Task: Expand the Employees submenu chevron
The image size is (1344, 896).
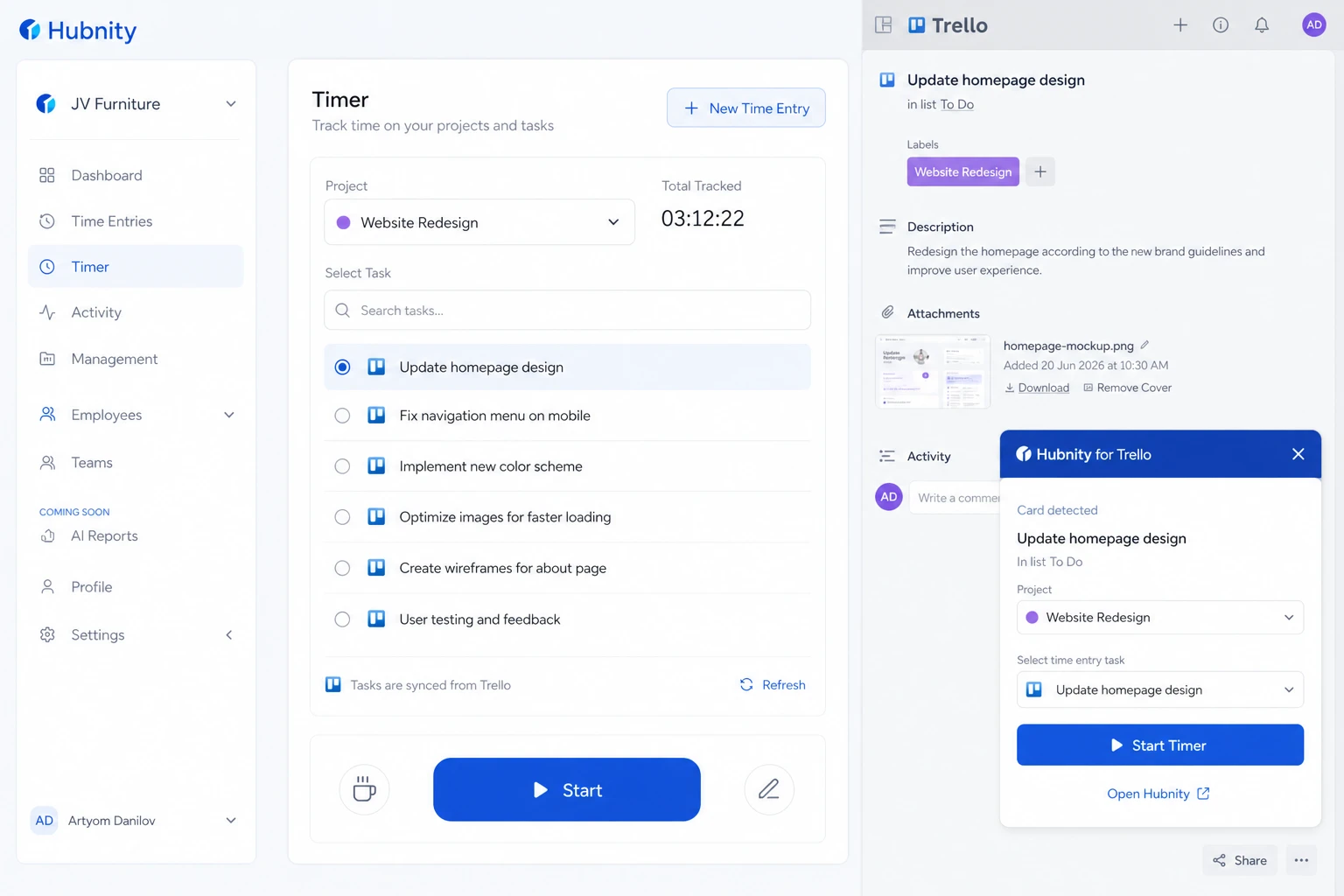Action: pyautogui.click(x=229, y=415)
